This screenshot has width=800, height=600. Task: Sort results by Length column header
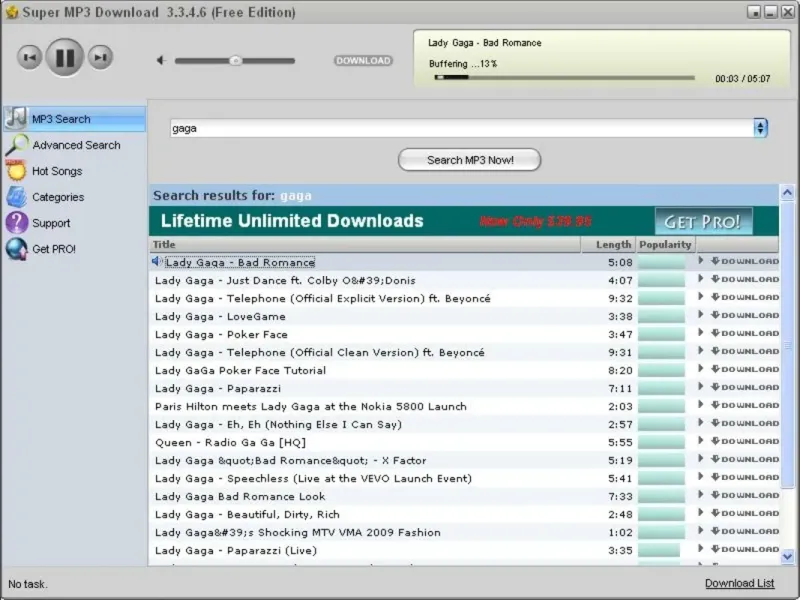(609, 244)
